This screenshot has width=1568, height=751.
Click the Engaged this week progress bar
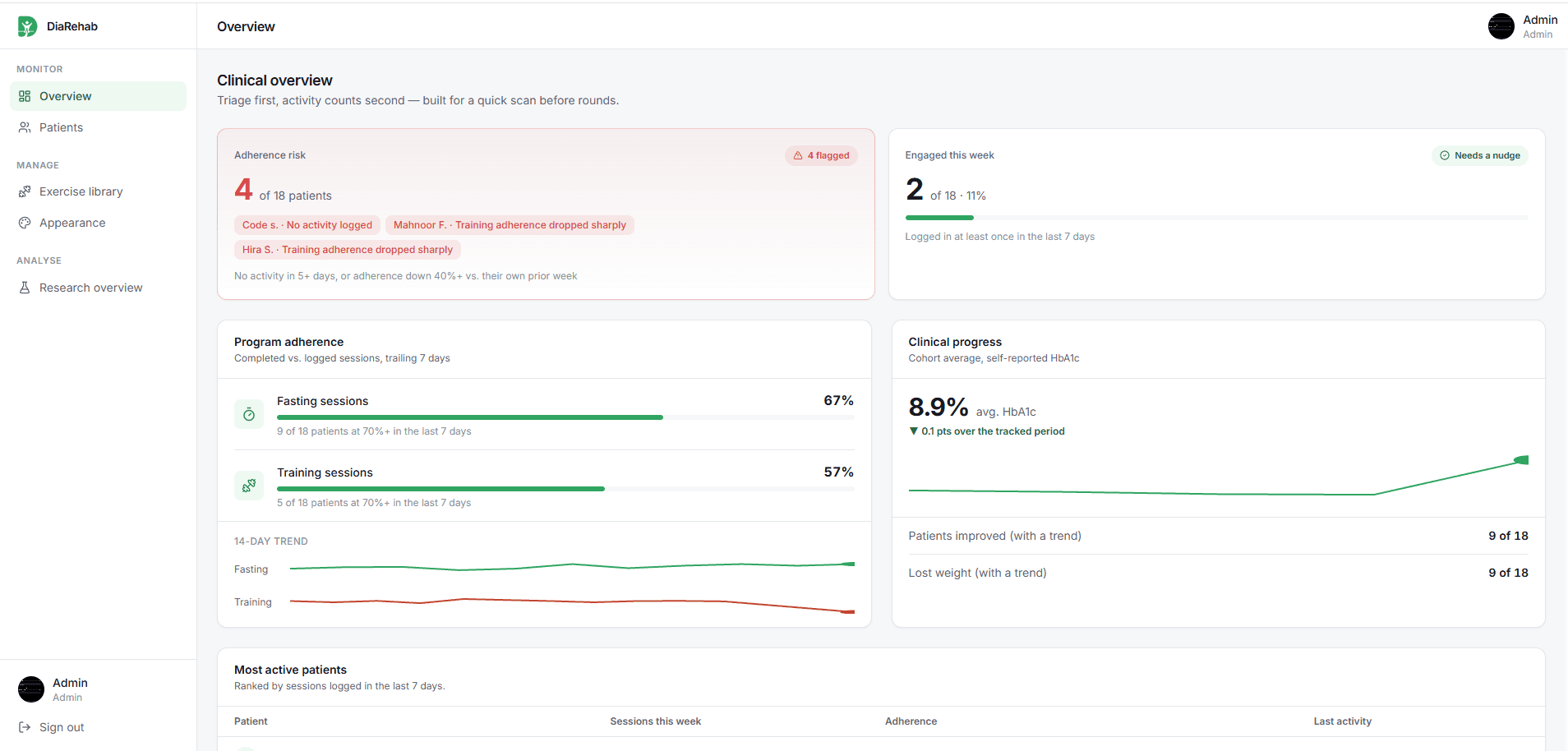tap(1217, 218)
